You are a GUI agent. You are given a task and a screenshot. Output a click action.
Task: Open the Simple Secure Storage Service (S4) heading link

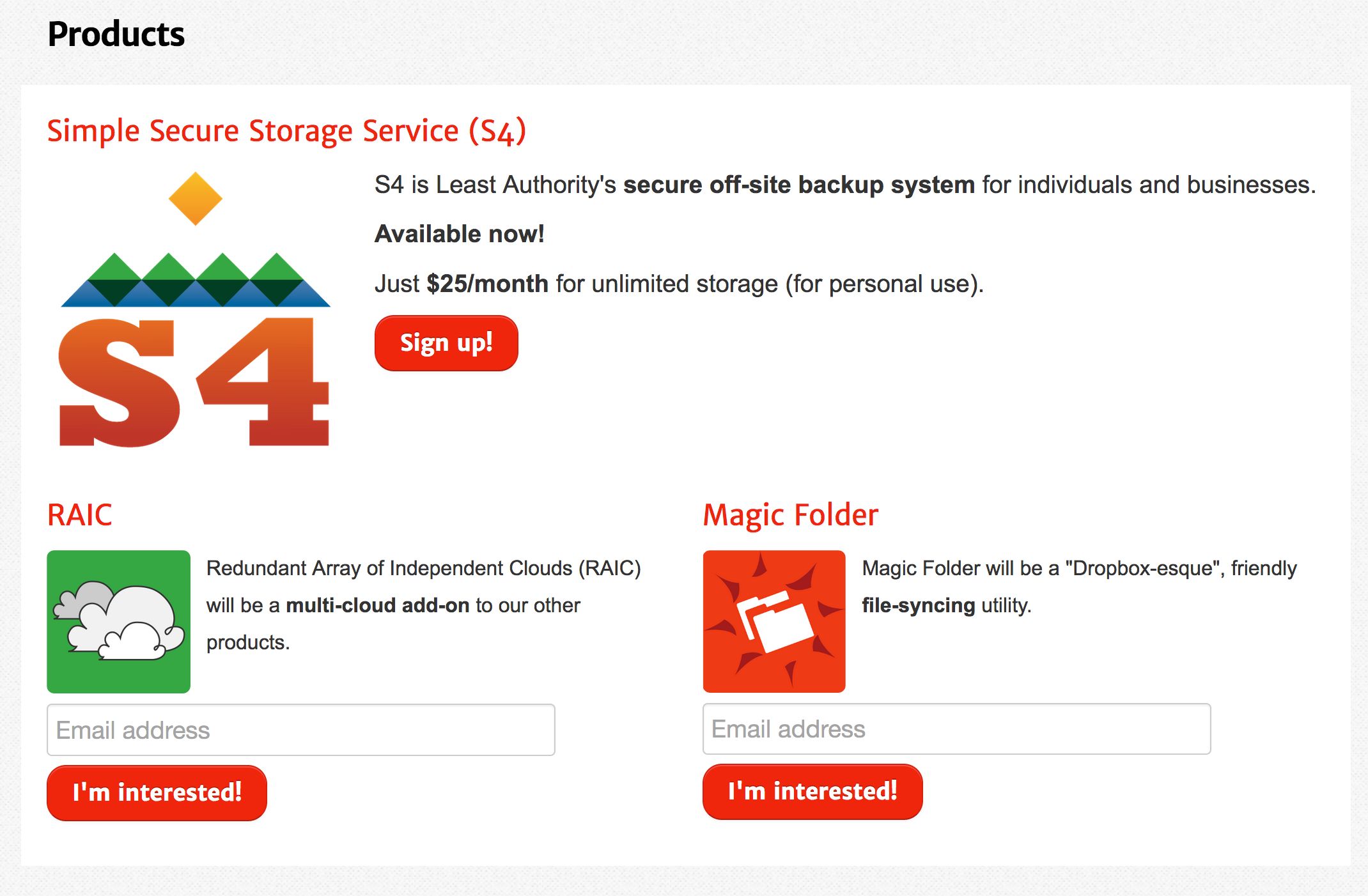point(286,130)
